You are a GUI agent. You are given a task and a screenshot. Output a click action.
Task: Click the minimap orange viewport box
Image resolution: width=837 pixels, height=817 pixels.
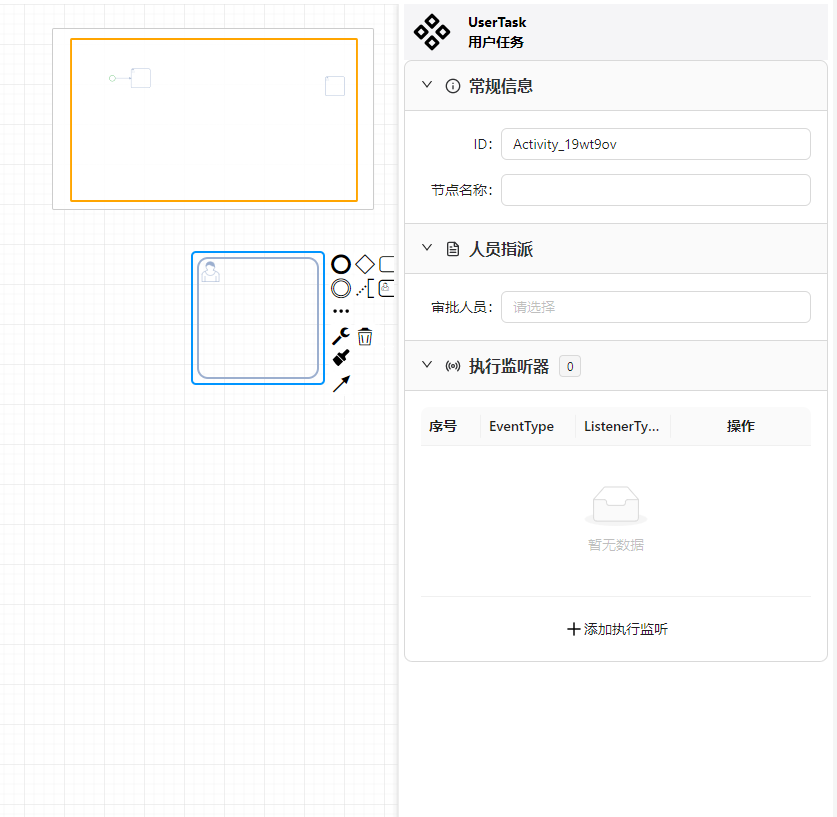[214, 120]
